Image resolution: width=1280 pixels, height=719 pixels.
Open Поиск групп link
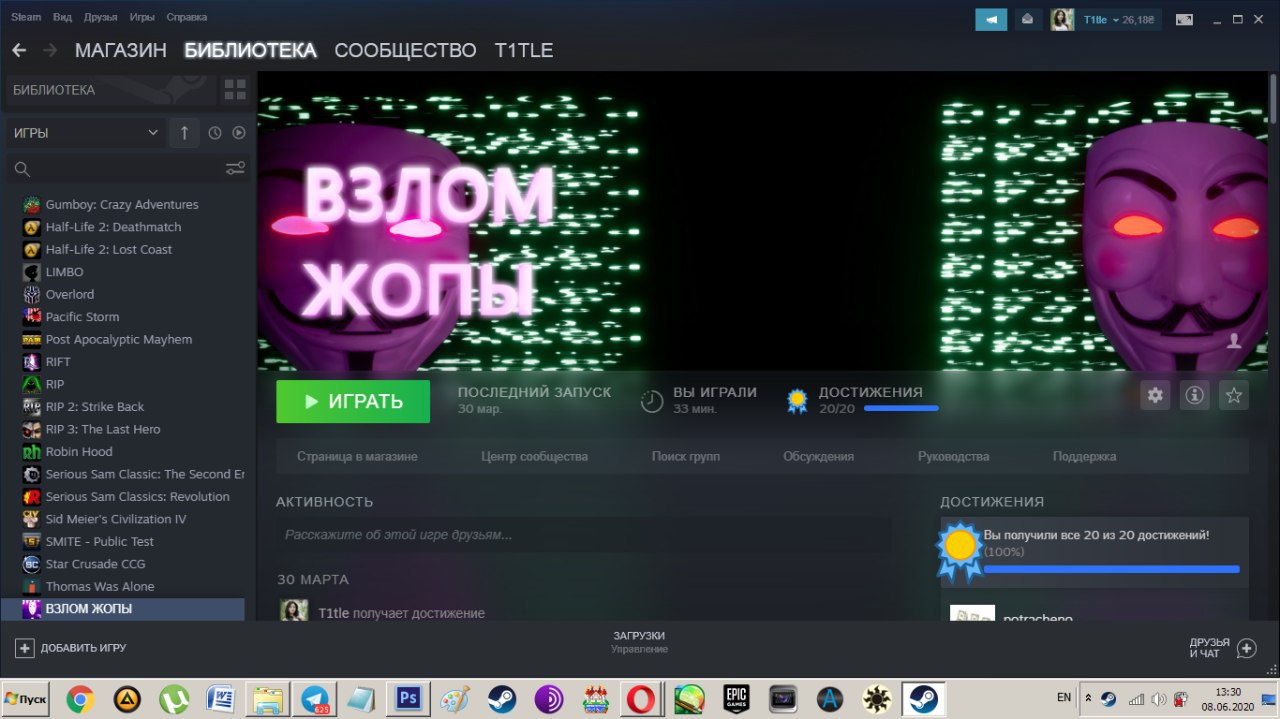[685, 456]
